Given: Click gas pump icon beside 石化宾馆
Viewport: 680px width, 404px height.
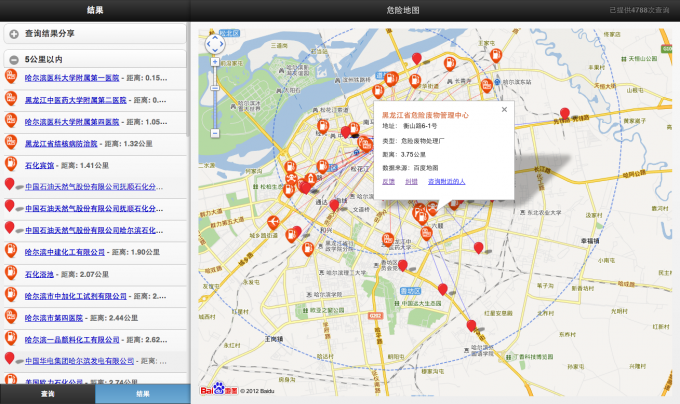Looking at the screenshot, I should [11, 164].
